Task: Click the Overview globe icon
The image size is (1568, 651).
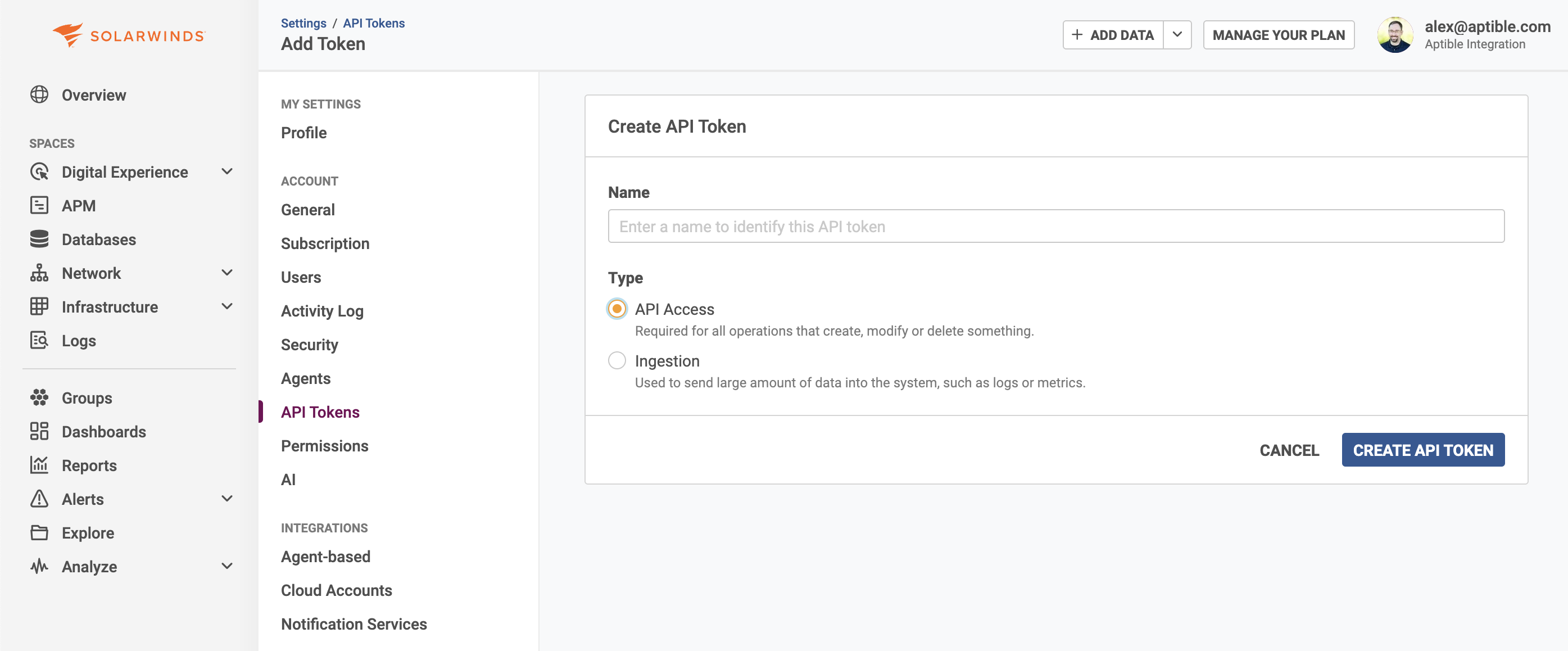Action: (39, 94)
